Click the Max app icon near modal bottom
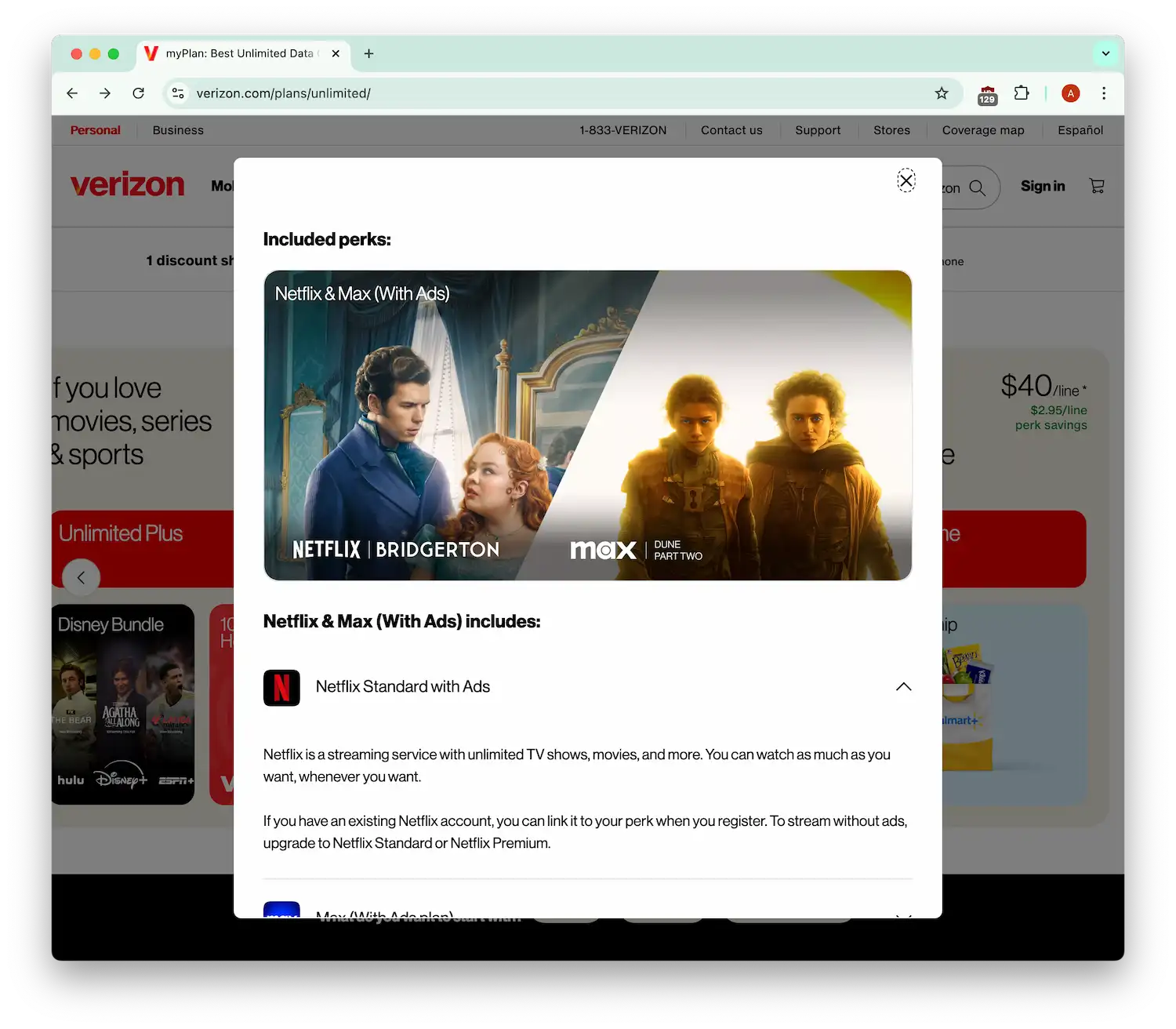This screenshot has width=1176, height=1029. pyautogui.click(x=281, y=912)
